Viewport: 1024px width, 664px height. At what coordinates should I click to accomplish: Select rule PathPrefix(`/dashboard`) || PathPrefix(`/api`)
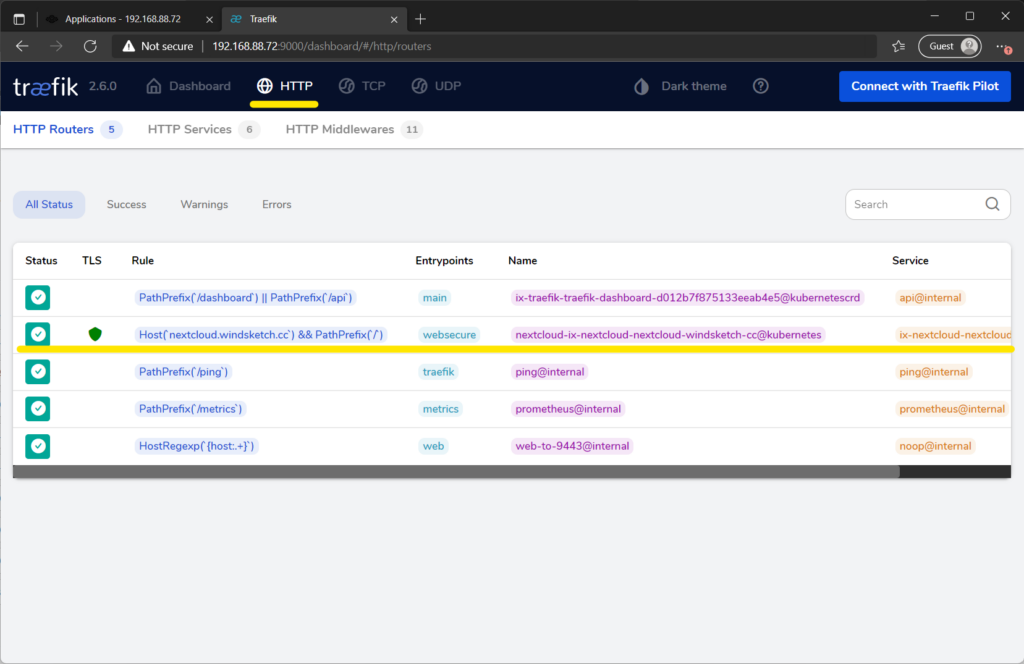point(246,298)
